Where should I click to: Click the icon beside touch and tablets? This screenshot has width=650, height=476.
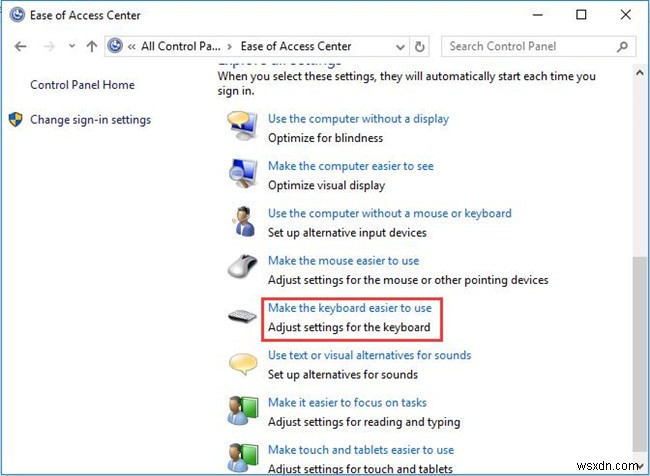click(x=243, y=457)
